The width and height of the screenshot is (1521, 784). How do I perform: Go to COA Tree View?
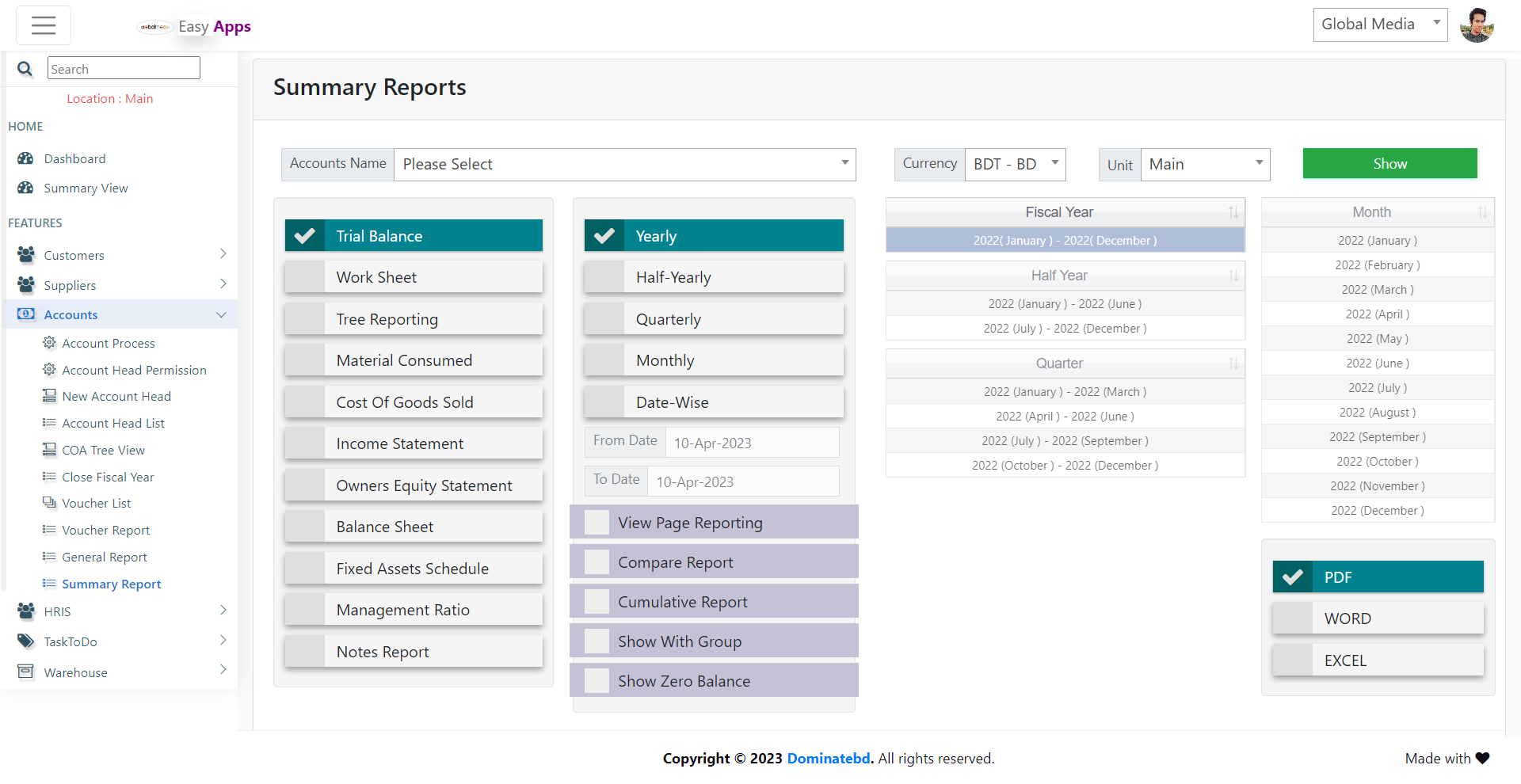click(x=103, y=450)
